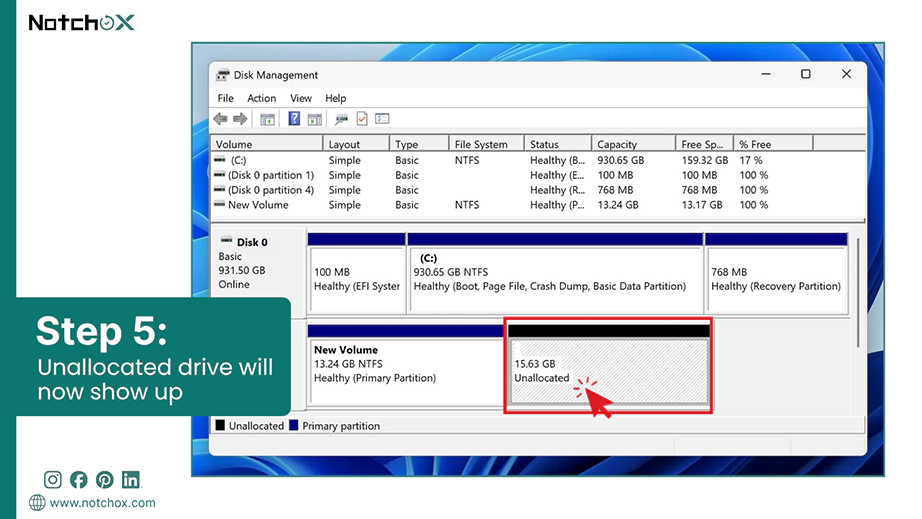Select the (Disk 0 partition 1) volume name
Screen dimensions: 922x519
(271, 175)
